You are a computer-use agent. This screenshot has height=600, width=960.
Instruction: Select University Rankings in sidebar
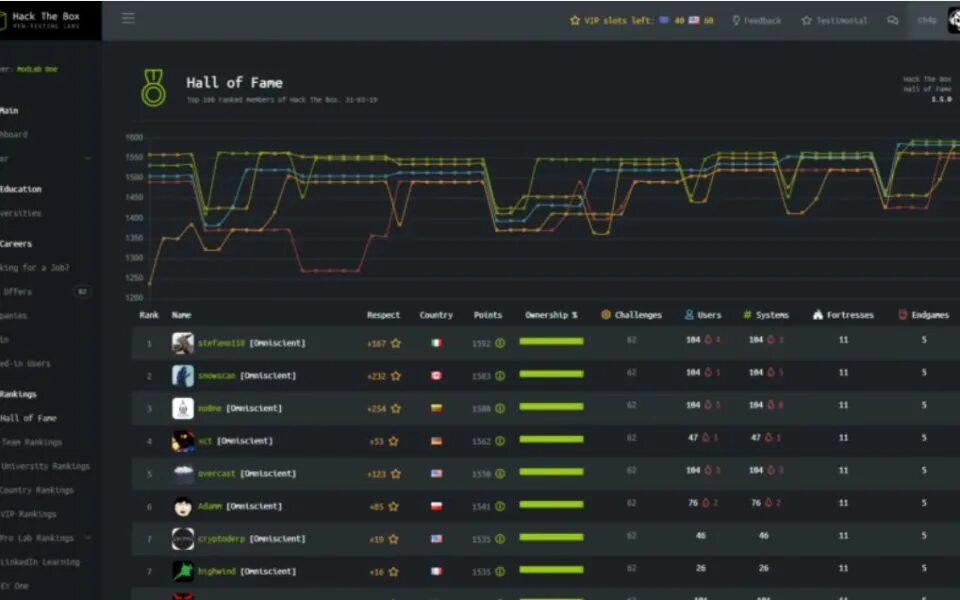tap(45, 466)
